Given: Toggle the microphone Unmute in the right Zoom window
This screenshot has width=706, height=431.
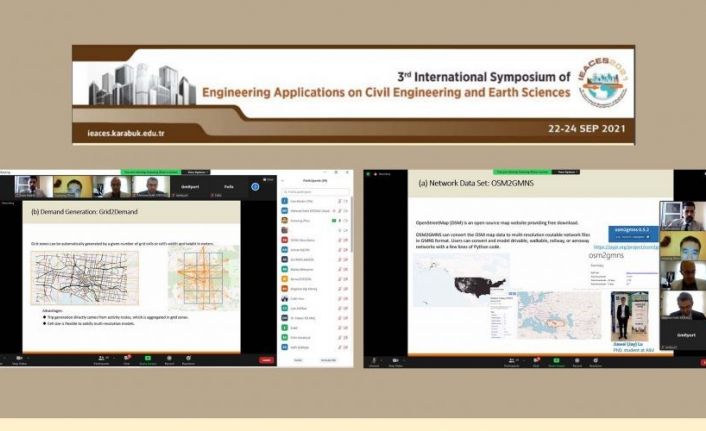Looking at the screenshot, I should click(374, 359).
